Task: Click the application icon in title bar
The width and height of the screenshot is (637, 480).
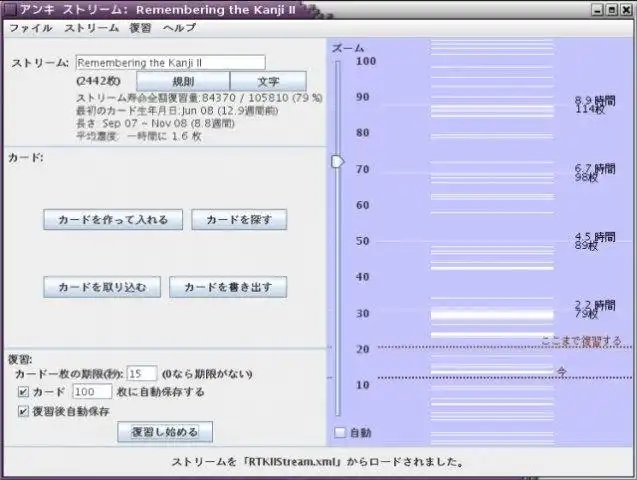Action: (10, 9)
